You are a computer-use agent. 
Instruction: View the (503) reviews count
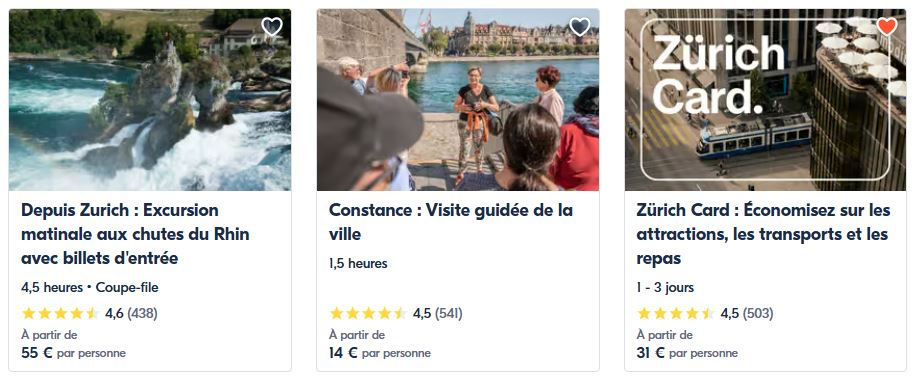coord(758,313)
